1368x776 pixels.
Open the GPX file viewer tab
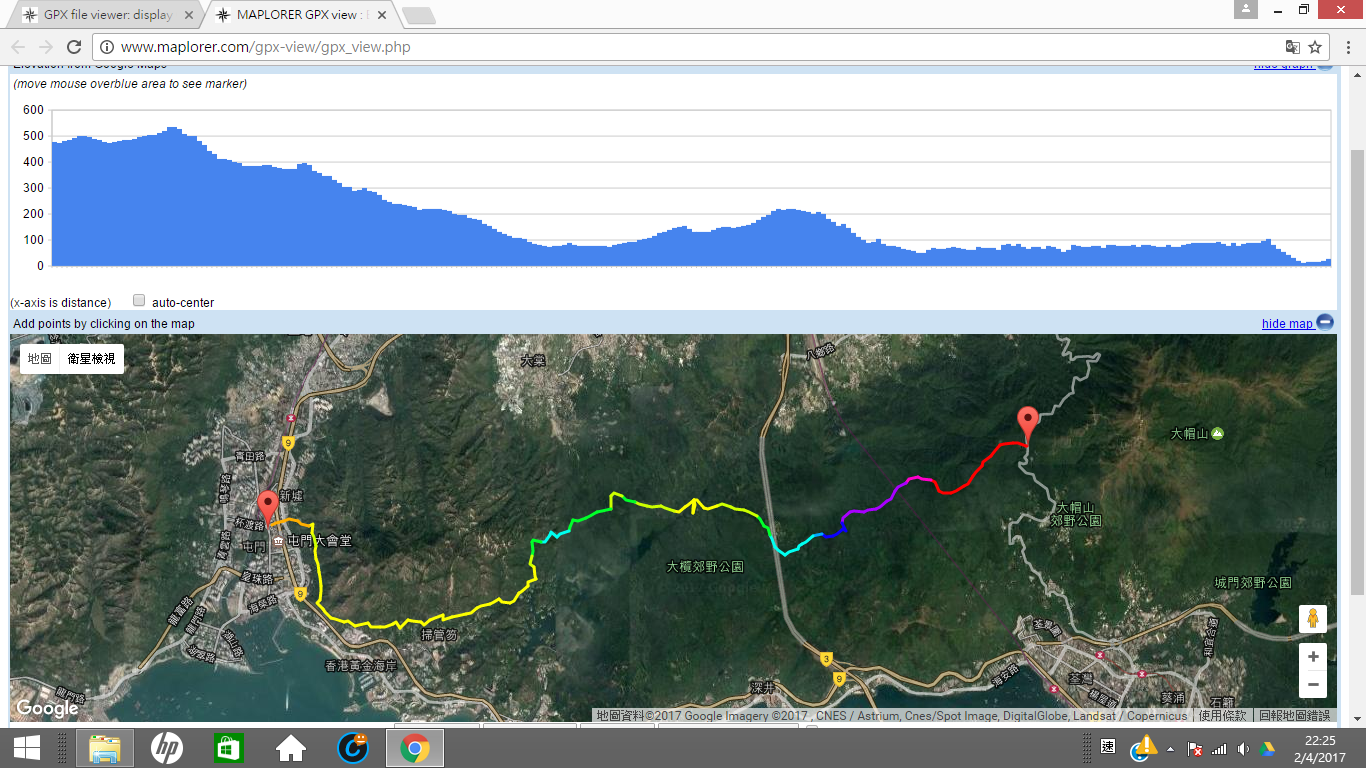tap(107, 15)
